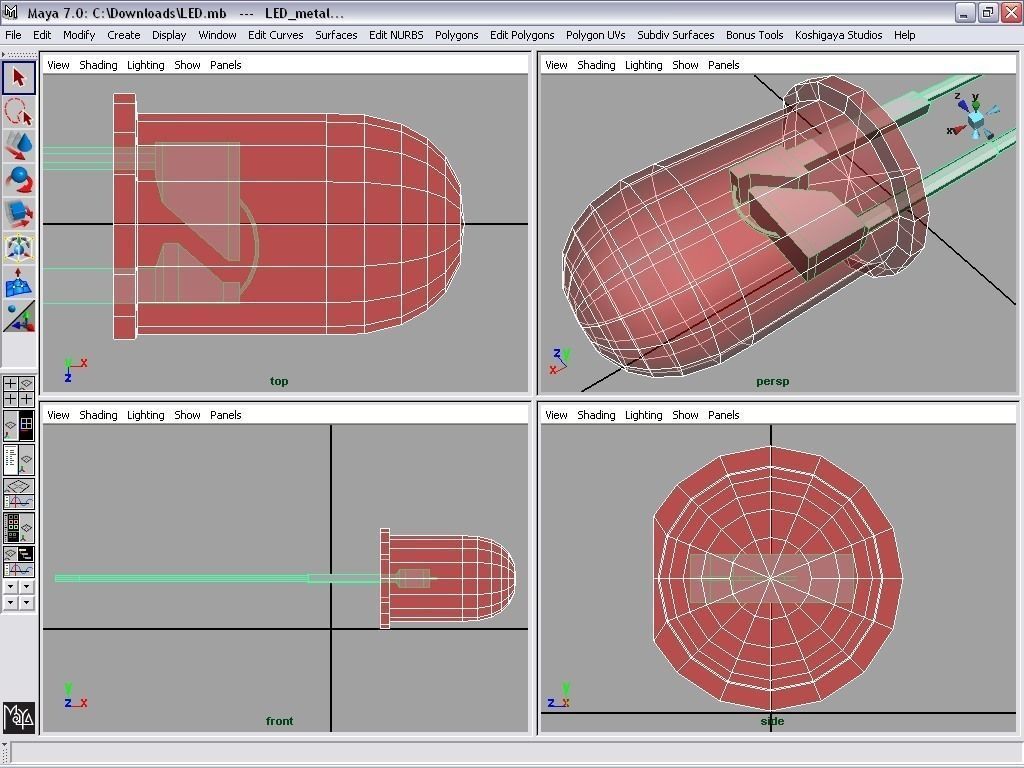The height and width of the screenshot is (768, 1024).
Task: Open View menu of the front viewport
Action: [x=58, y=415]
